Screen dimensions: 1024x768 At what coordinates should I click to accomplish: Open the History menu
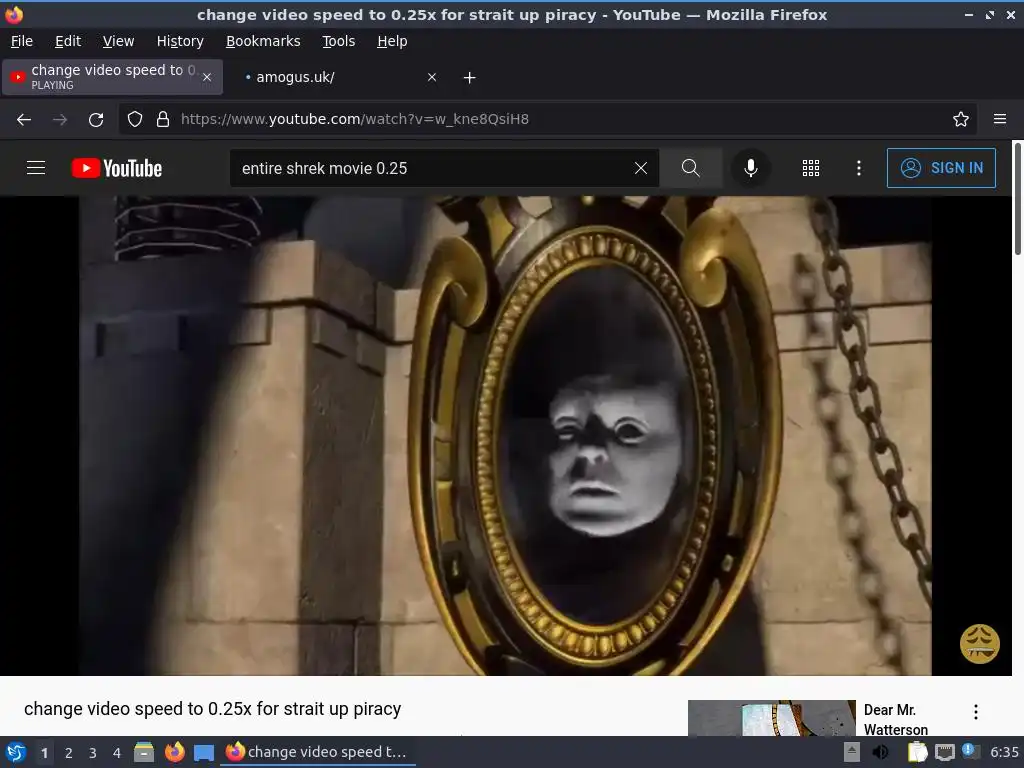pyautogui.click(x=180, y=41)
